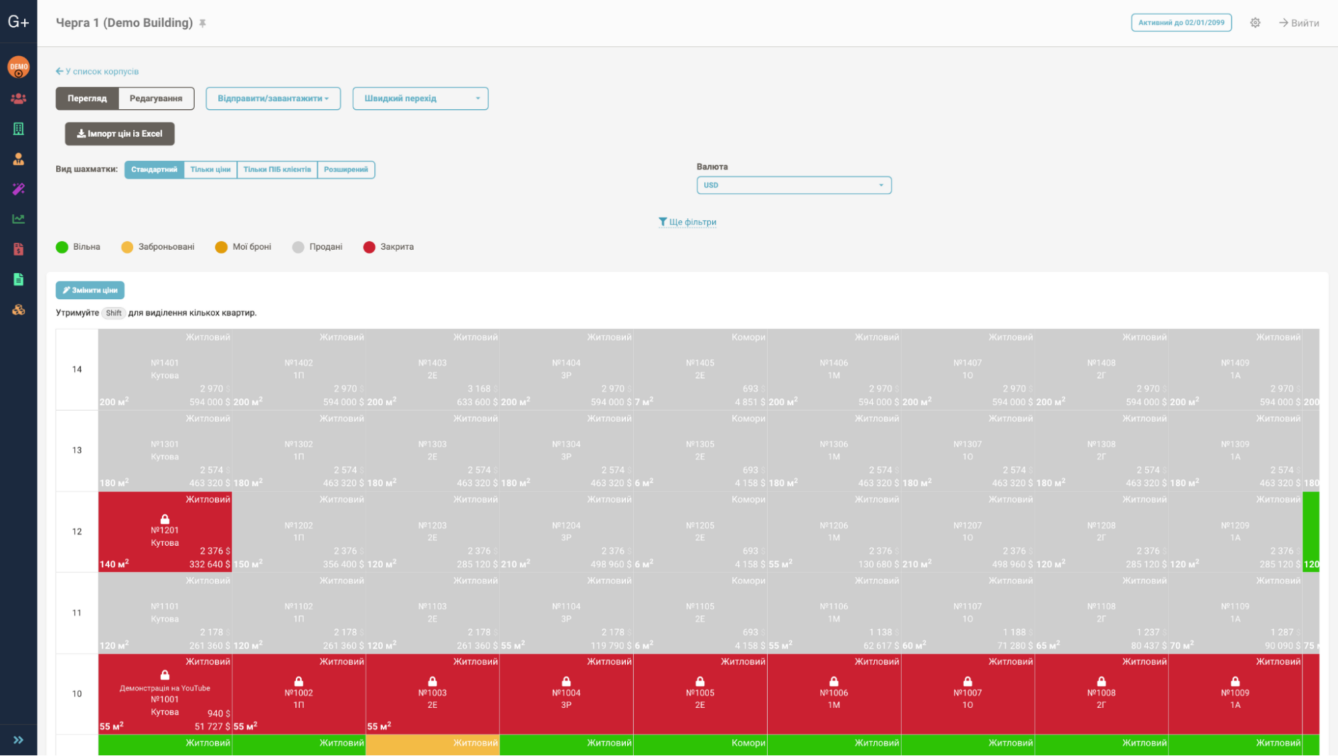Select Стандартний chessboard view

154,170
